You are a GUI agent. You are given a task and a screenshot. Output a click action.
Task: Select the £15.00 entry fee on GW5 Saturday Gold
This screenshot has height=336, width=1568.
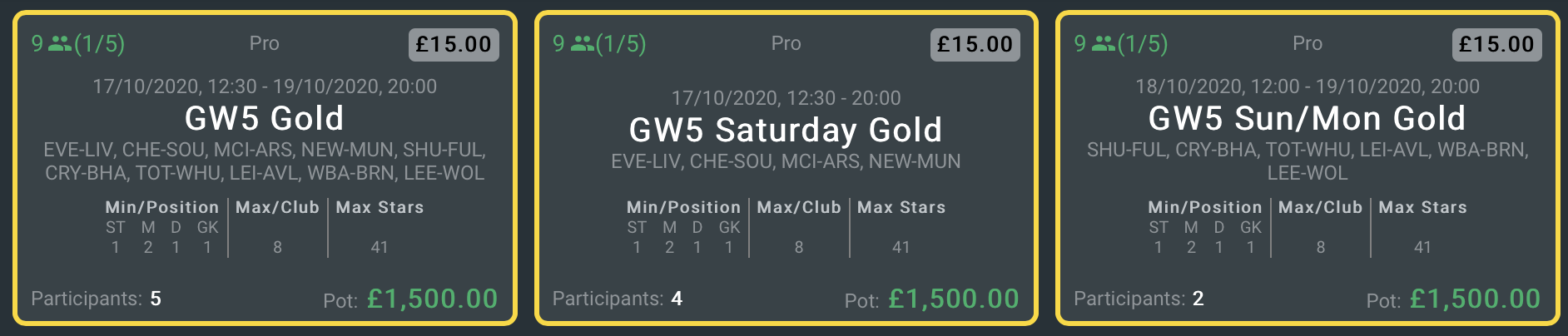click(975, 44)
